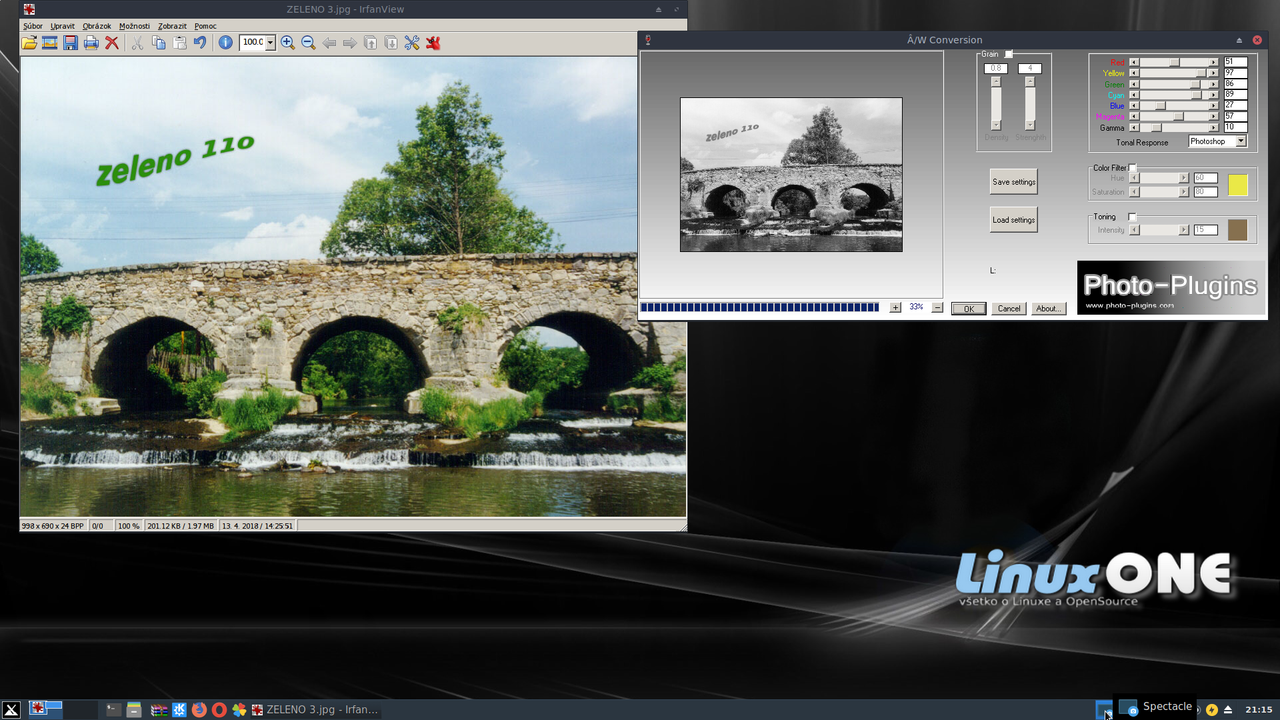Click the Green channel slider
The image size is (1280, 720).
click(x=1174, y=84)
